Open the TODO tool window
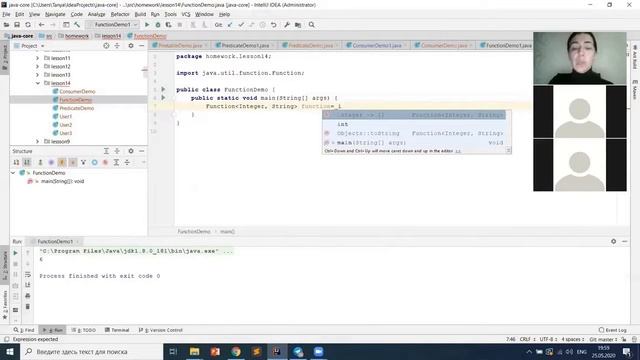The width and height of the screenshot is (640, 360). point(84,330)
